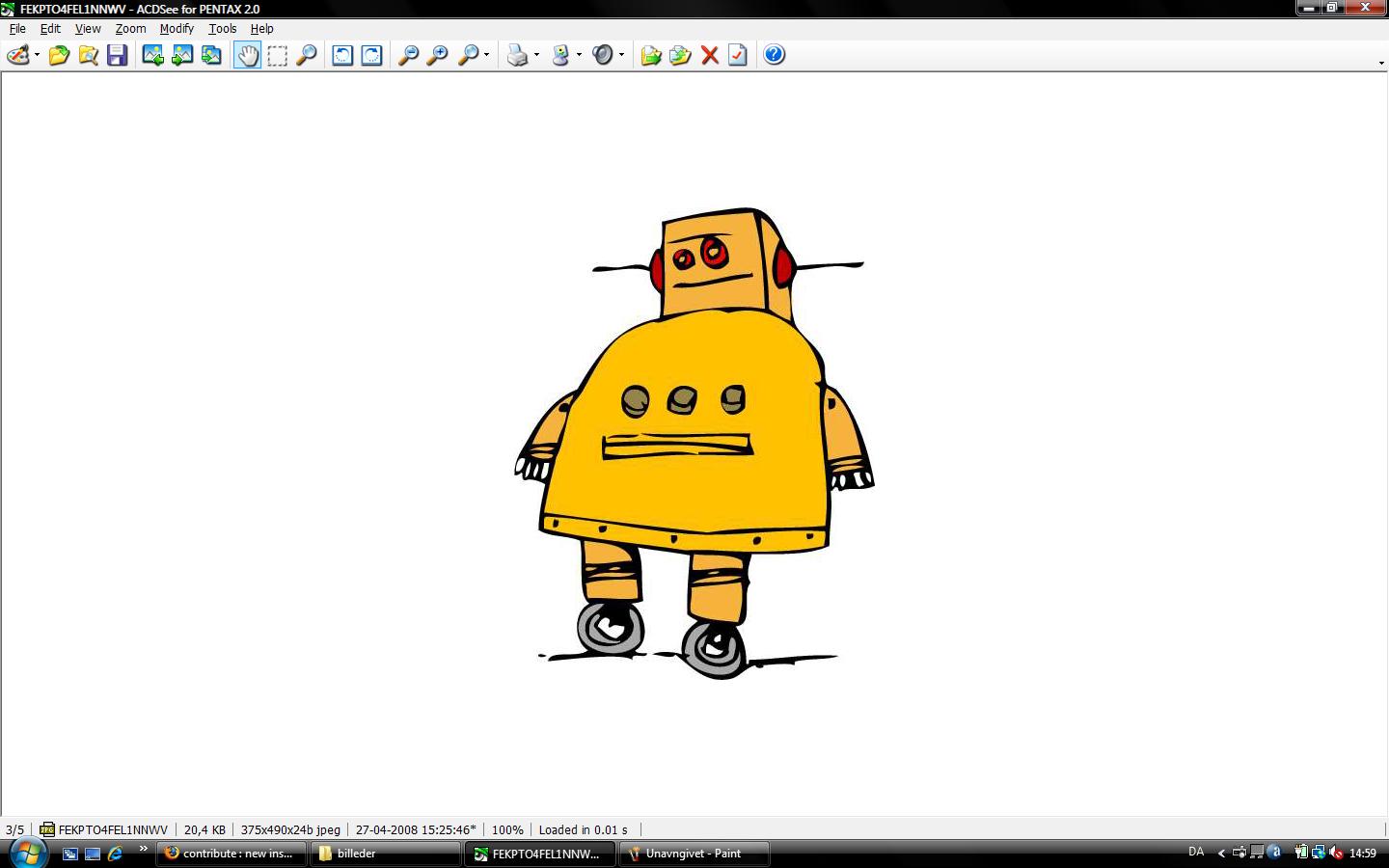The height and width of the screenshot is (868, 1389).
Task: Go to the previous image
Action: tap(152, 55)
